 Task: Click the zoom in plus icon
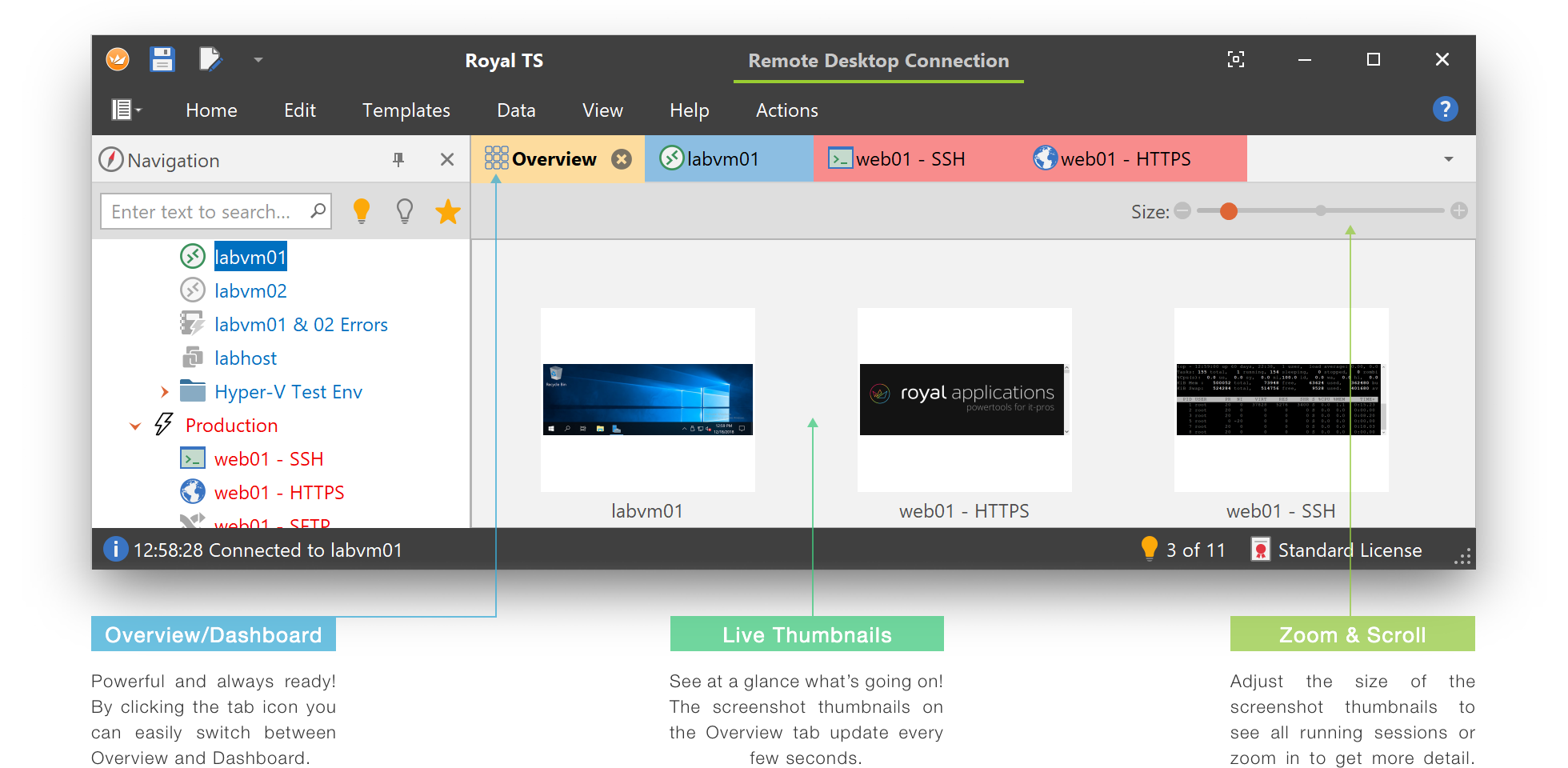1459,211
